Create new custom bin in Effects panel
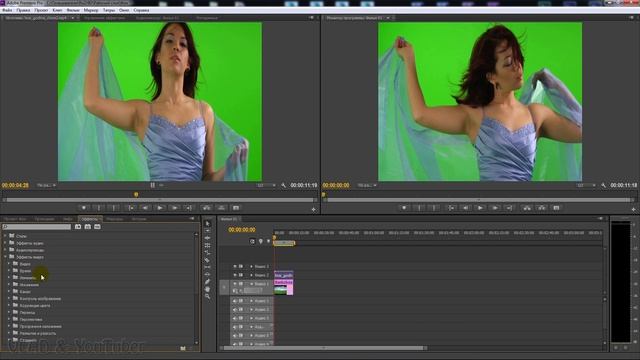This screenshot has height=360, width=640. (183, 348)
